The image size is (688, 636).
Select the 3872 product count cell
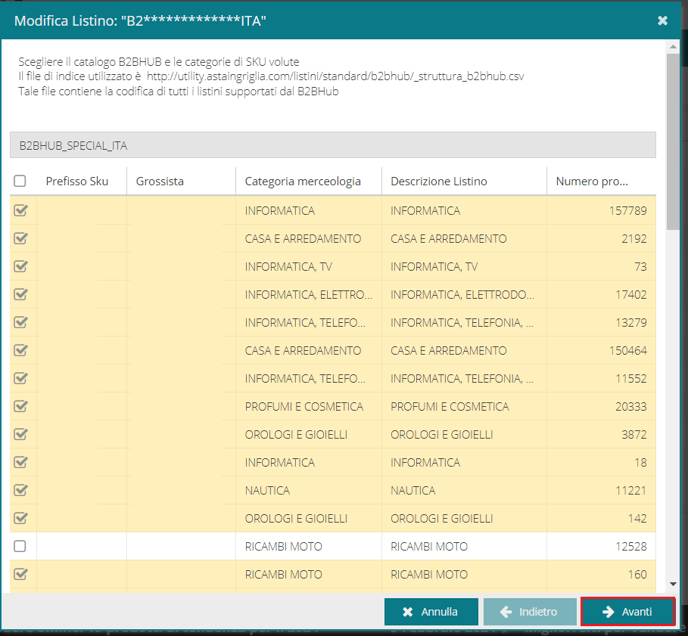click(x=601, y=435)
